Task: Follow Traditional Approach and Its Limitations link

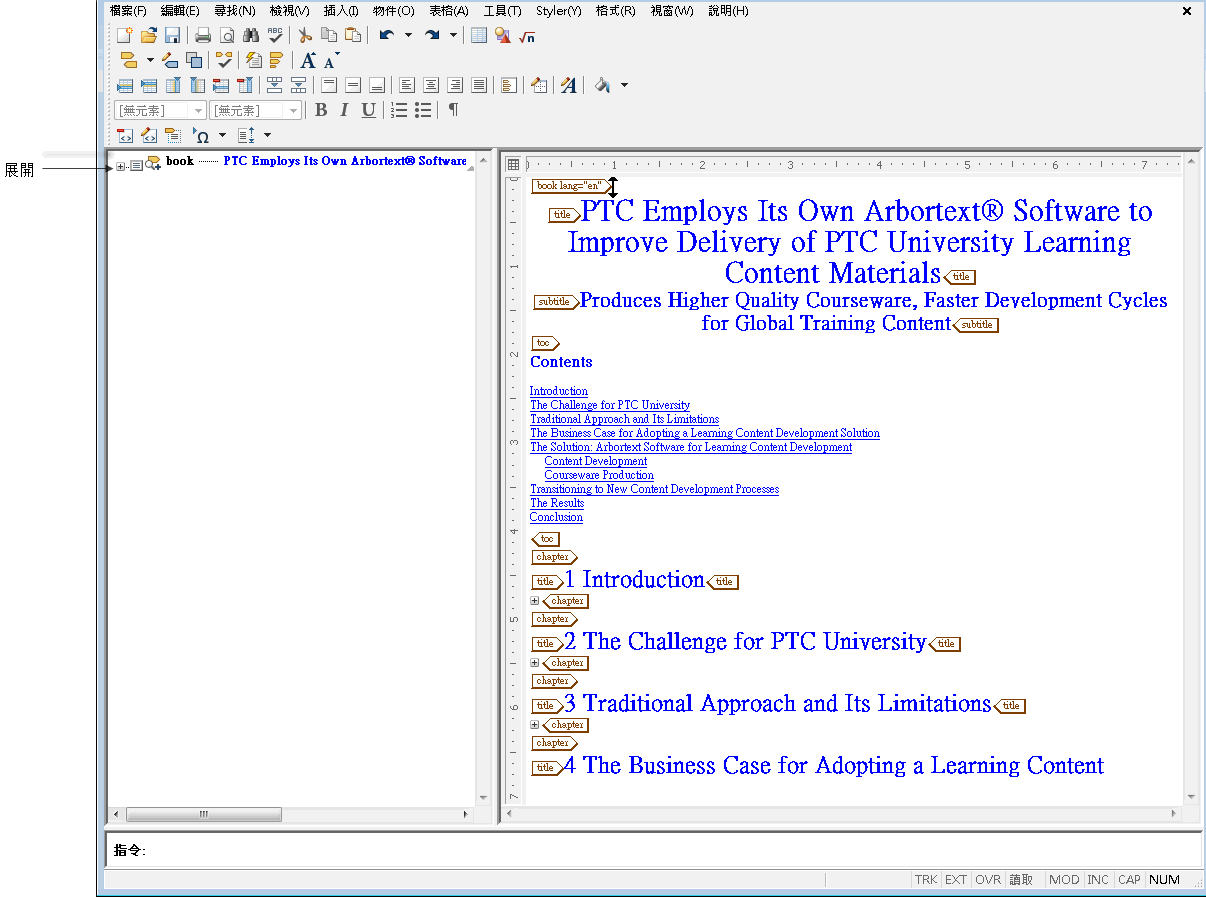Action: pyautogui.click(x=624, y=419)
